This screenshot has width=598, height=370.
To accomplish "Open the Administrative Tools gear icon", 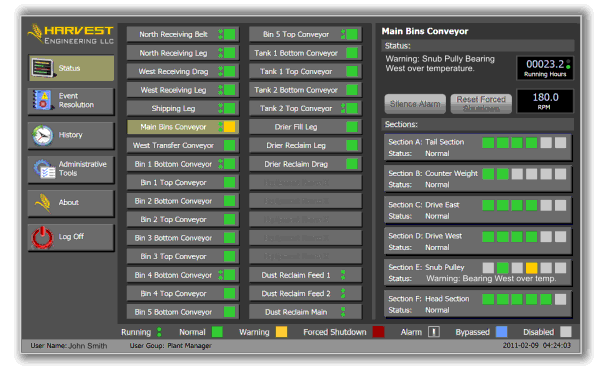I will click(x=44, y=169).
